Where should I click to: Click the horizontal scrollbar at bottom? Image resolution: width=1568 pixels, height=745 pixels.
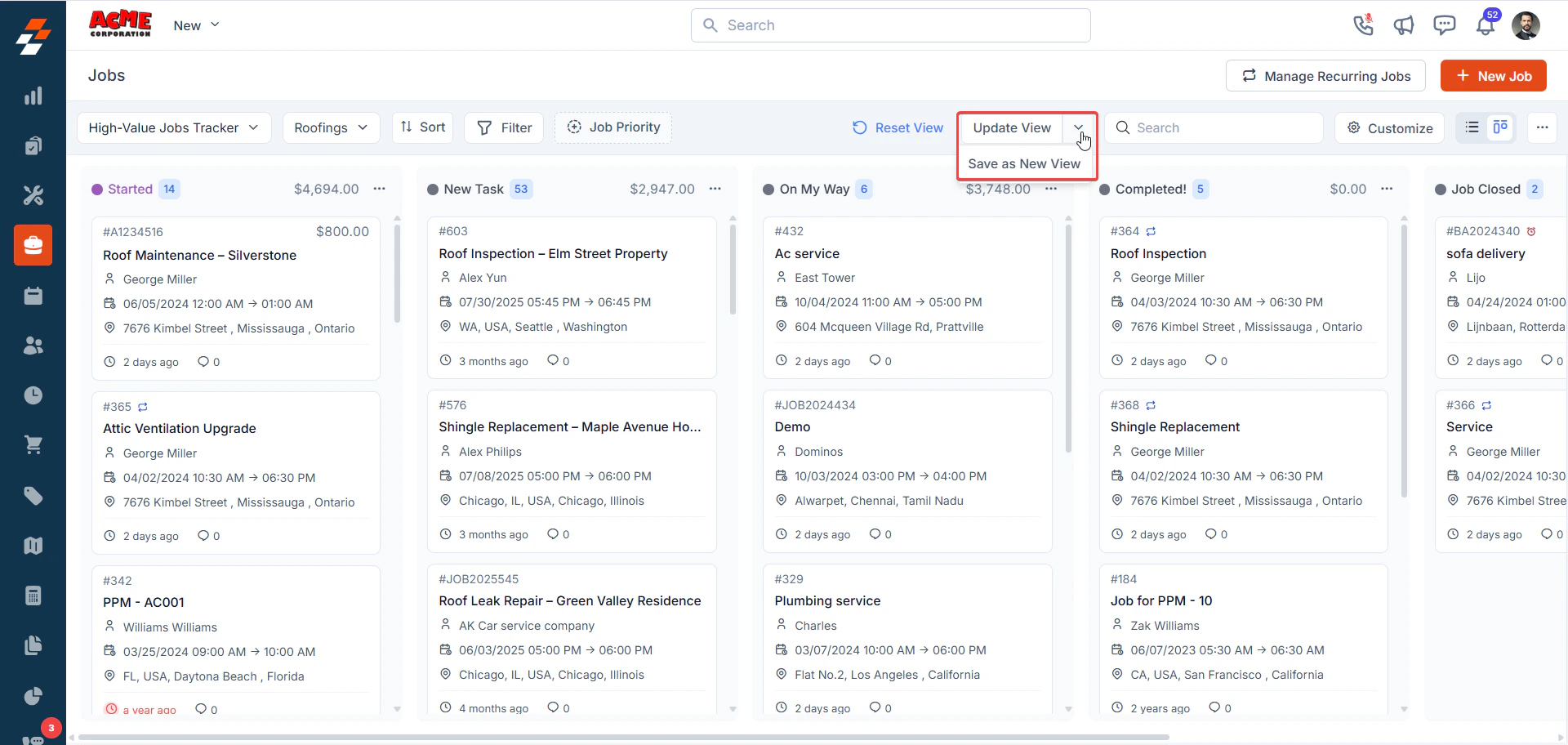(625, 737)
